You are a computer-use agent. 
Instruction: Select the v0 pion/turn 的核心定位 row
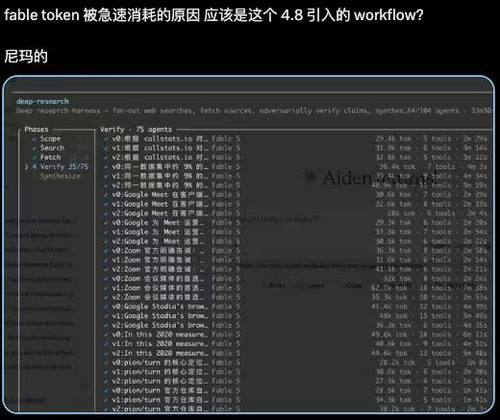(x=295, y=363)
